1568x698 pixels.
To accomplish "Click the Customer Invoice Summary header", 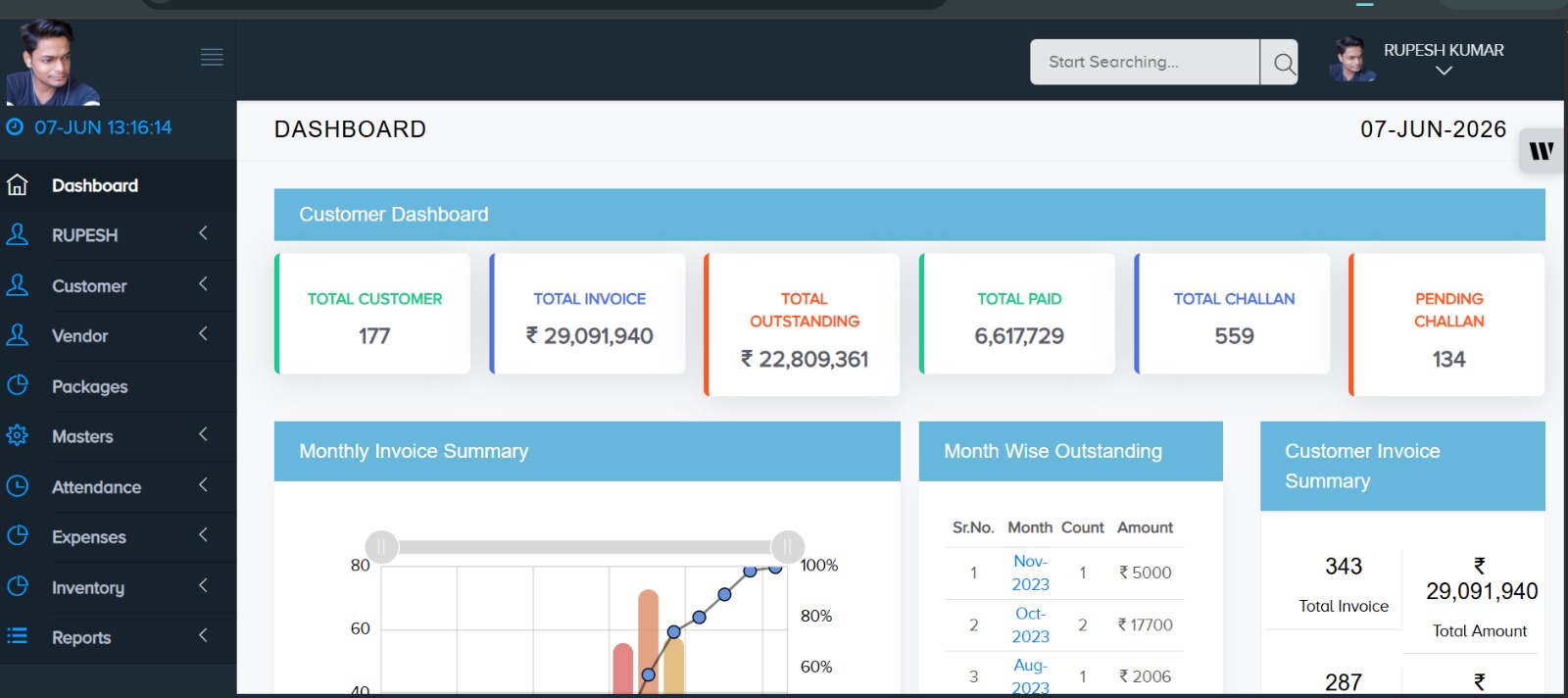I will tap(1402, 467).
